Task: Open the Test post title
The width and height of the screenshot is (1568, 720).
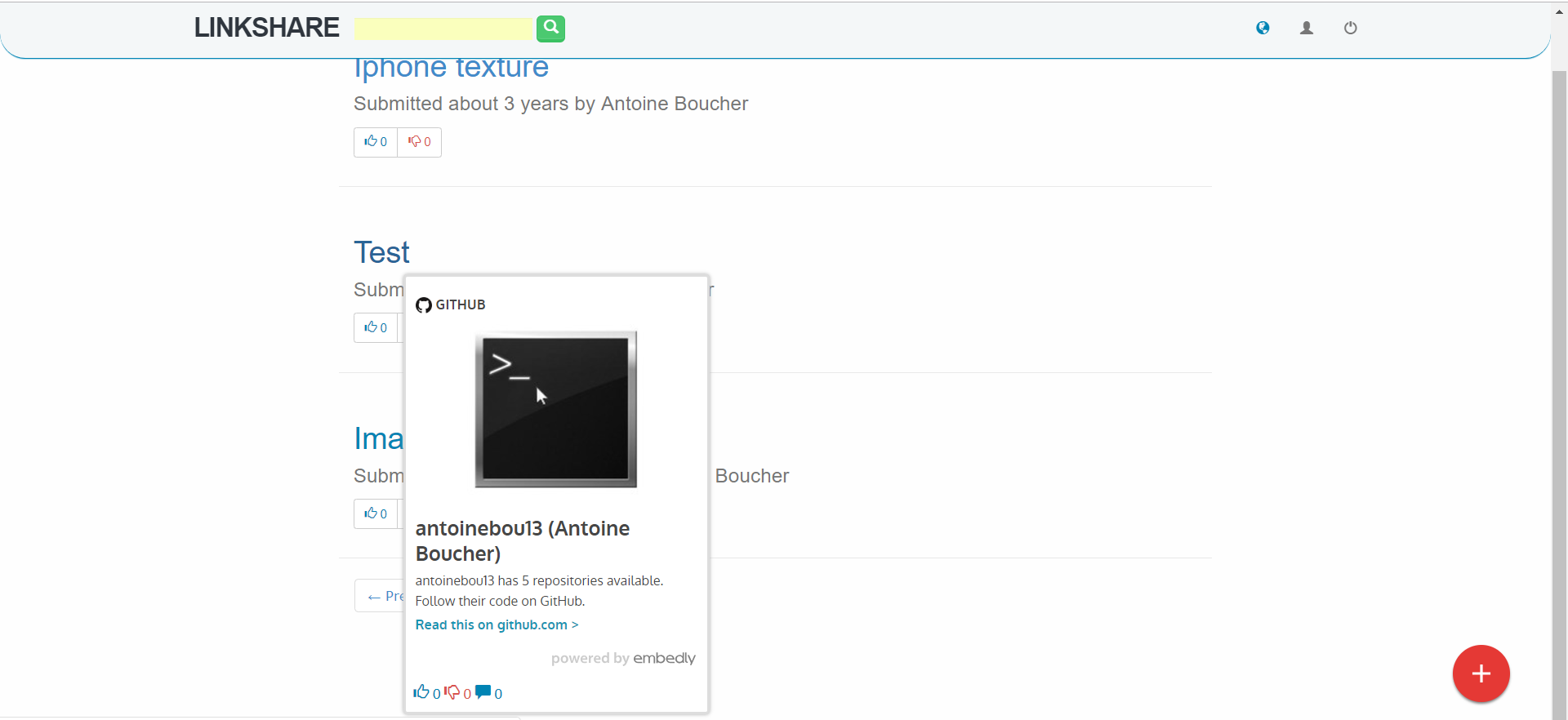Action: point(381,252)
